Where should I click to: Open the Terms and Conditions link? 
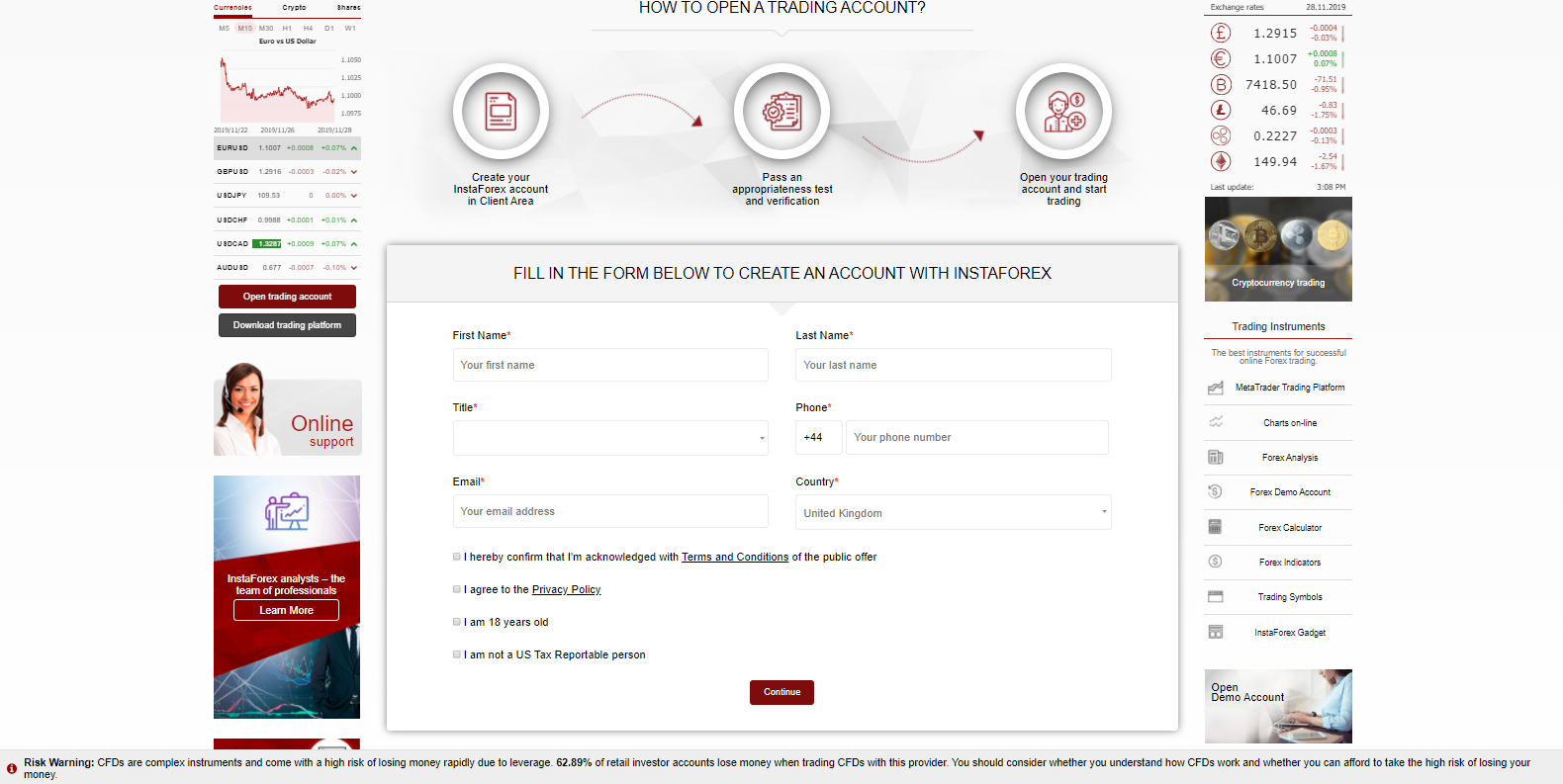pyautogui.click(x=735, y=557)
